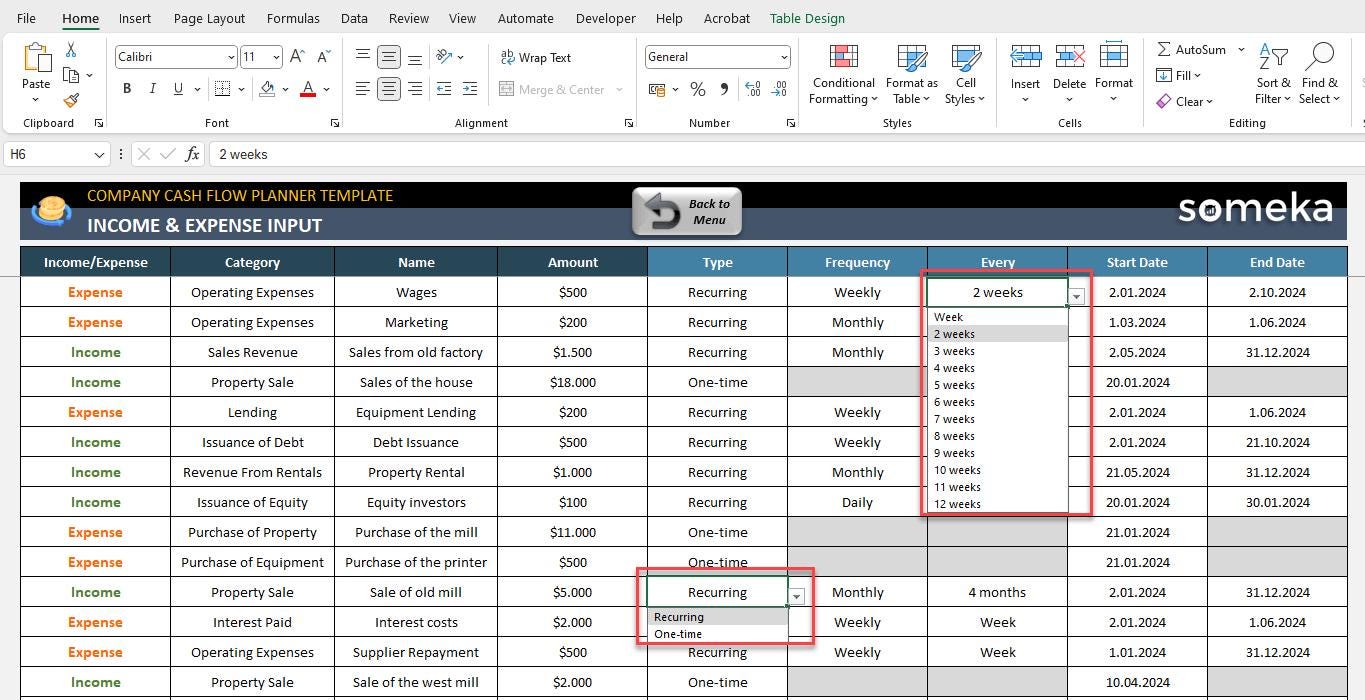Toggle italic formatting

pyautogui.click(x=152, y=88)
